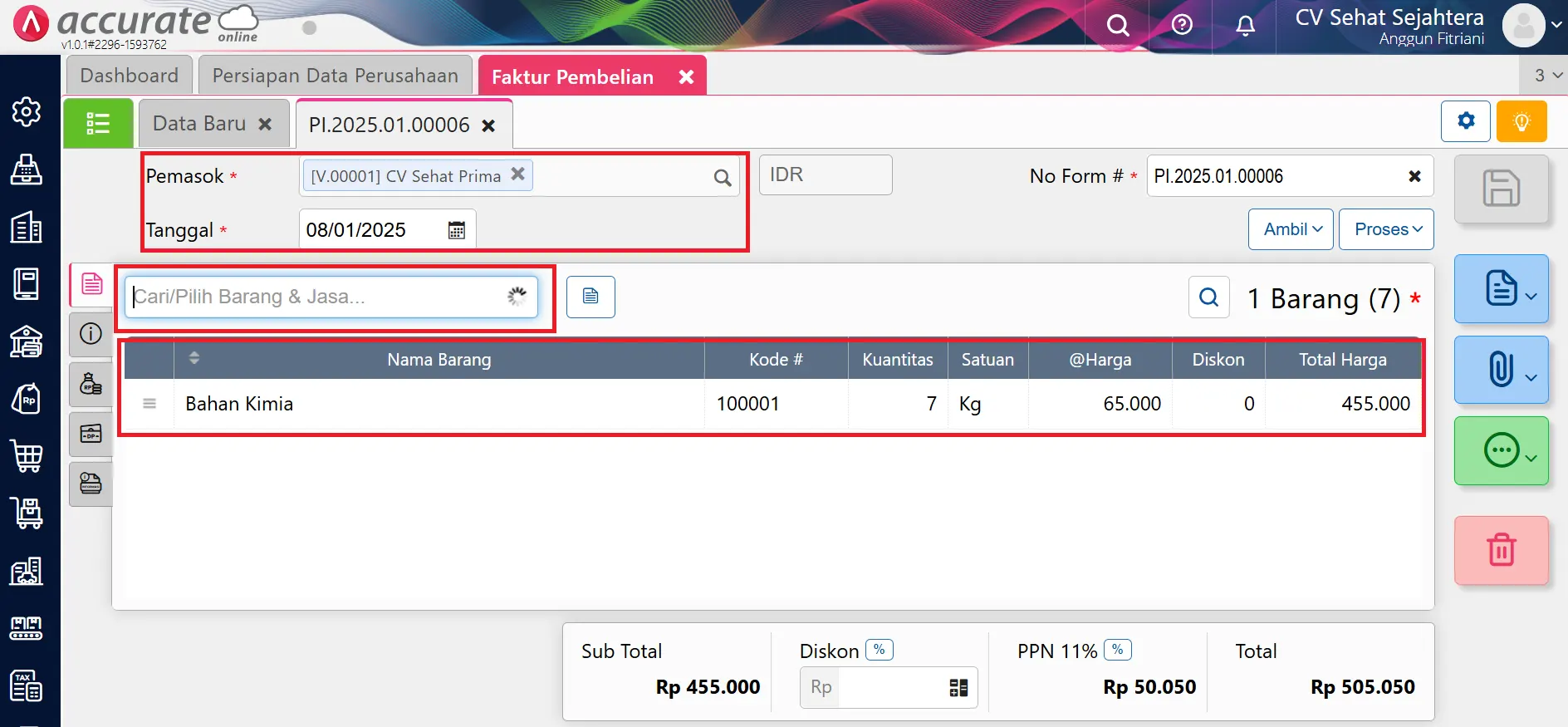Click the help question mark icon
The height and width of the screenshot is (727, 1568).
(1181, 26)
